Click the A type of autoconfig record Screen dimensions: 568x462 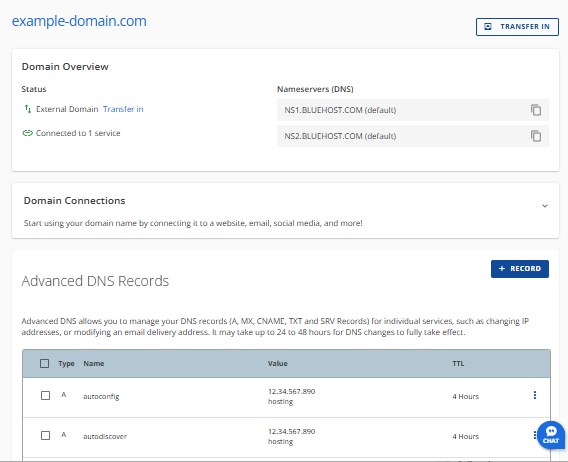click(64, 395)
